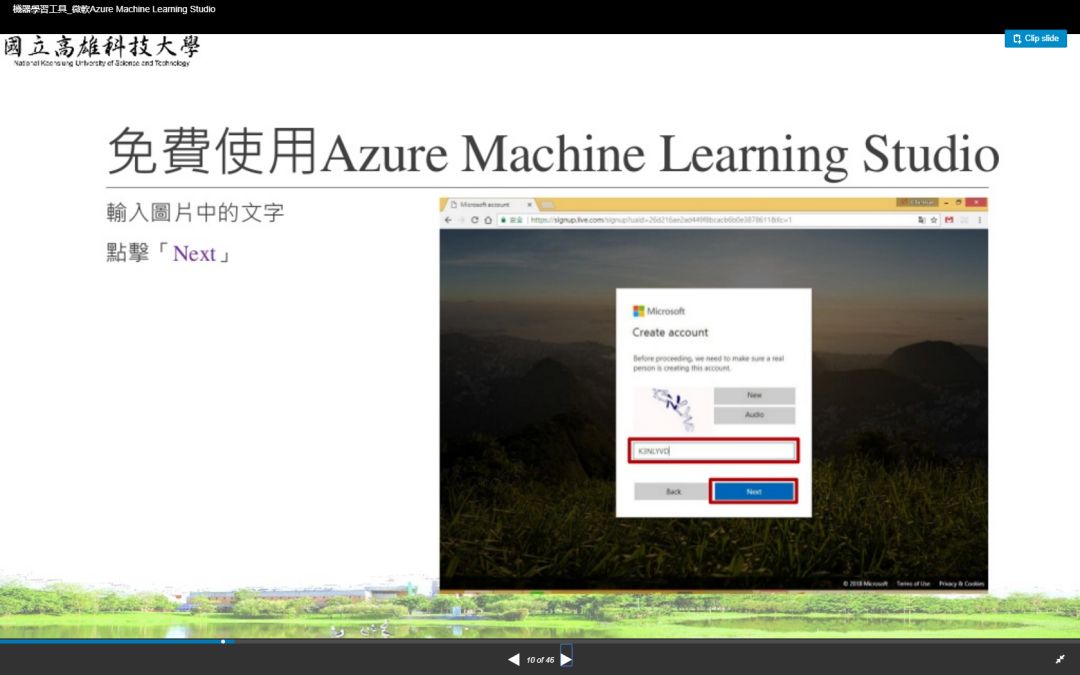Screen dimensions: 1080x675
Task: Click the Audio captcha button in the pictured dialog
Action: [x=754, y=415]
